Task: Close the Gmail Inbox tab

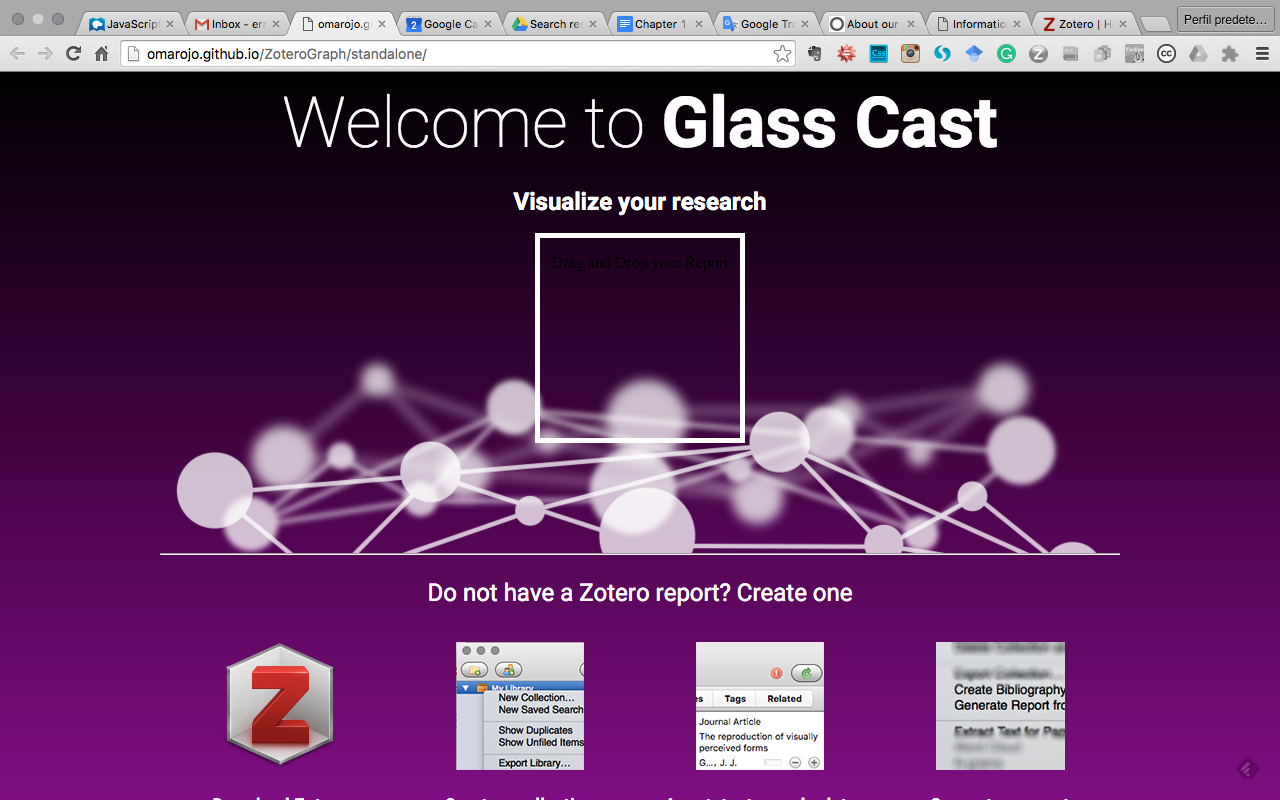Action: pyautogui.click(x=276, y=24)
